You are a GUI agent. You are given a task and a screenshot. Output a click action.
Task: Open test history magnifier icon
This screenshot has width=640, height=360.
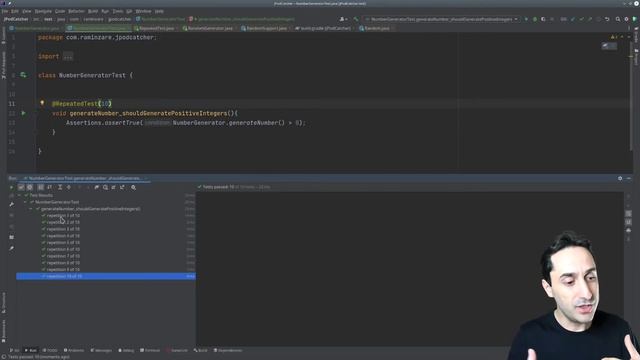[x=105, y=187]
